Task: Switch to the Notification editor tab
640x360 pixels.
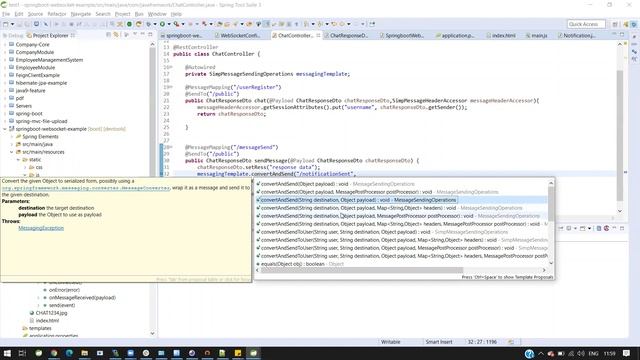Action: 576,36
